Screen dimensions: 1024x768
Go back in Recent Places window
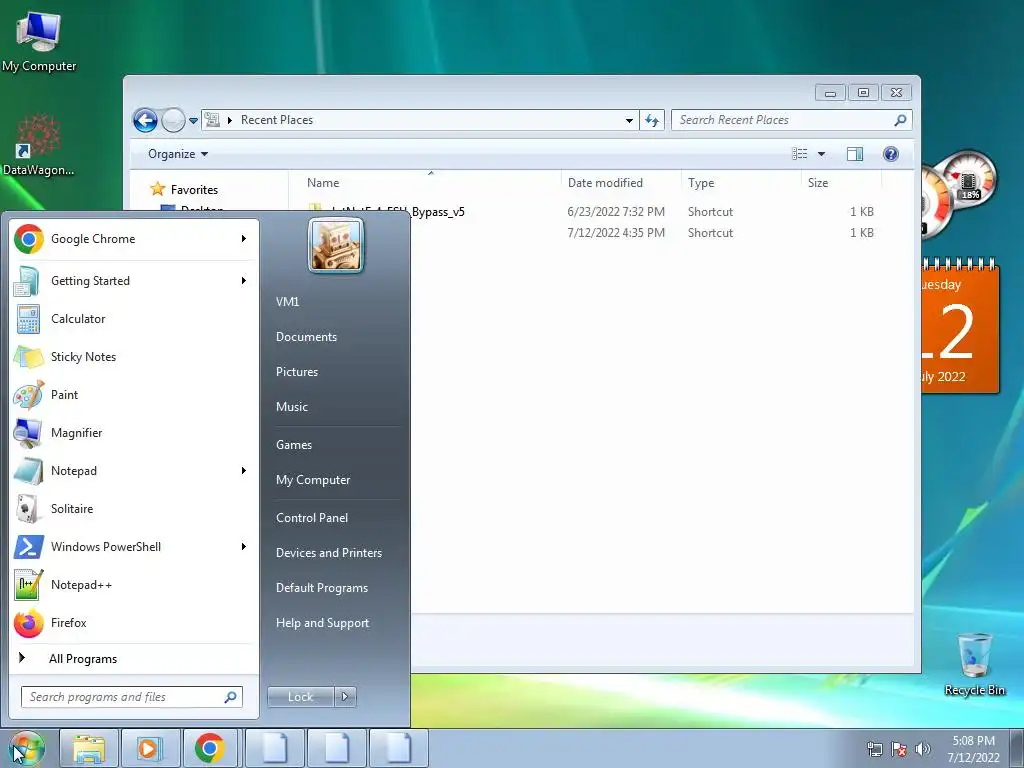point(145,120)
